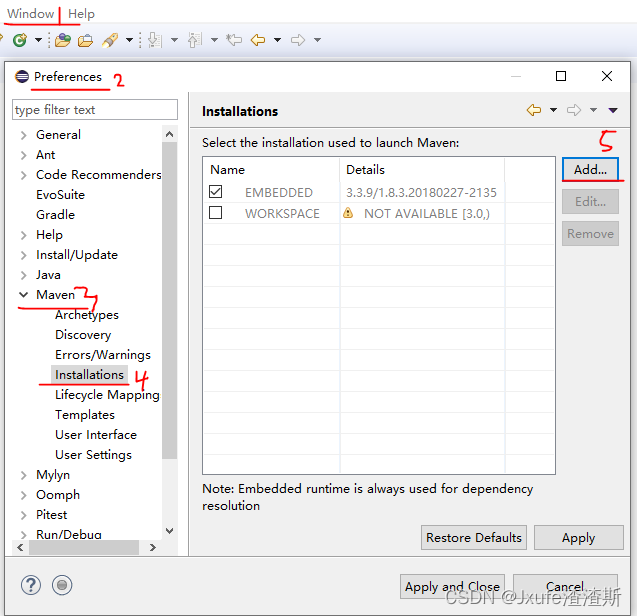Expand the Ant tree node
Viewport: 637px width, 616px height.
(x=24, y=155)
